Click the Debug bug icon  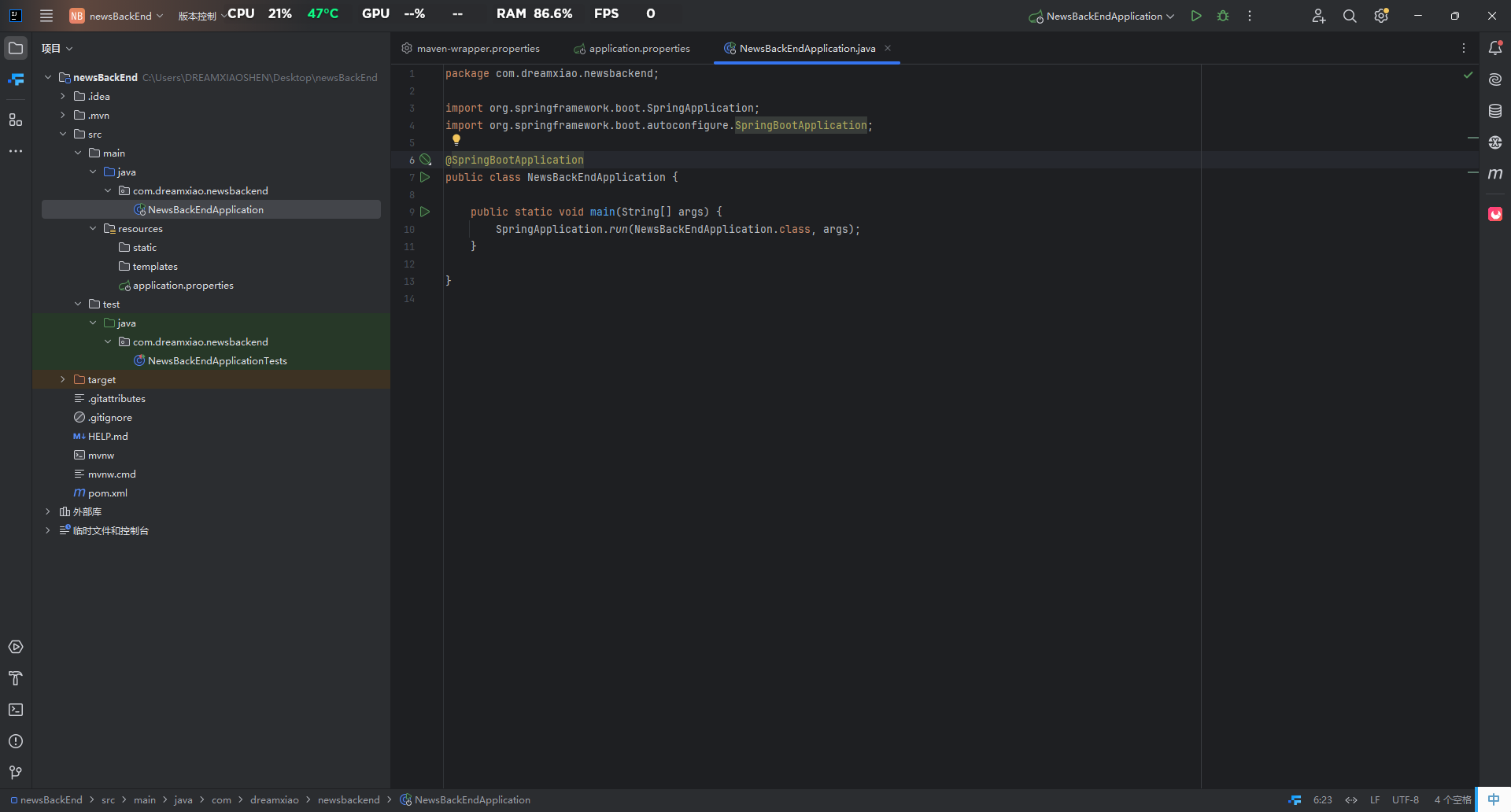coord(1223,16)
